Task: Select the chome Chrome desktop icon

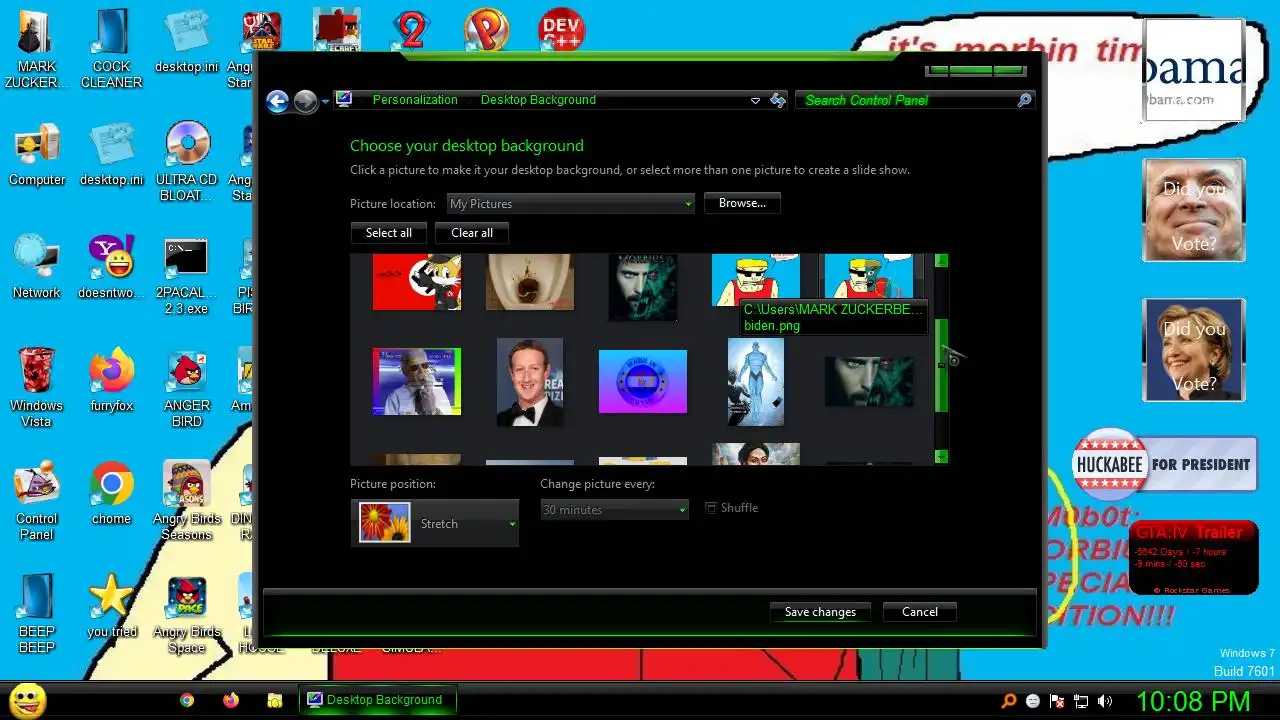Action: coord(111,494)
